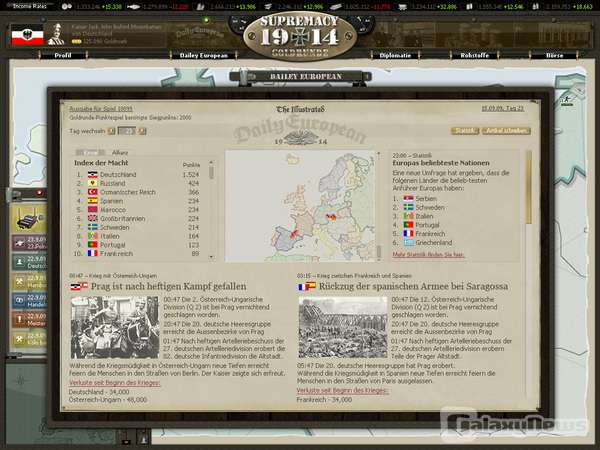Viewport: 600px width, 450px height.
Task: Switch to the Allianz ranking tab
Action: point(120,152)
